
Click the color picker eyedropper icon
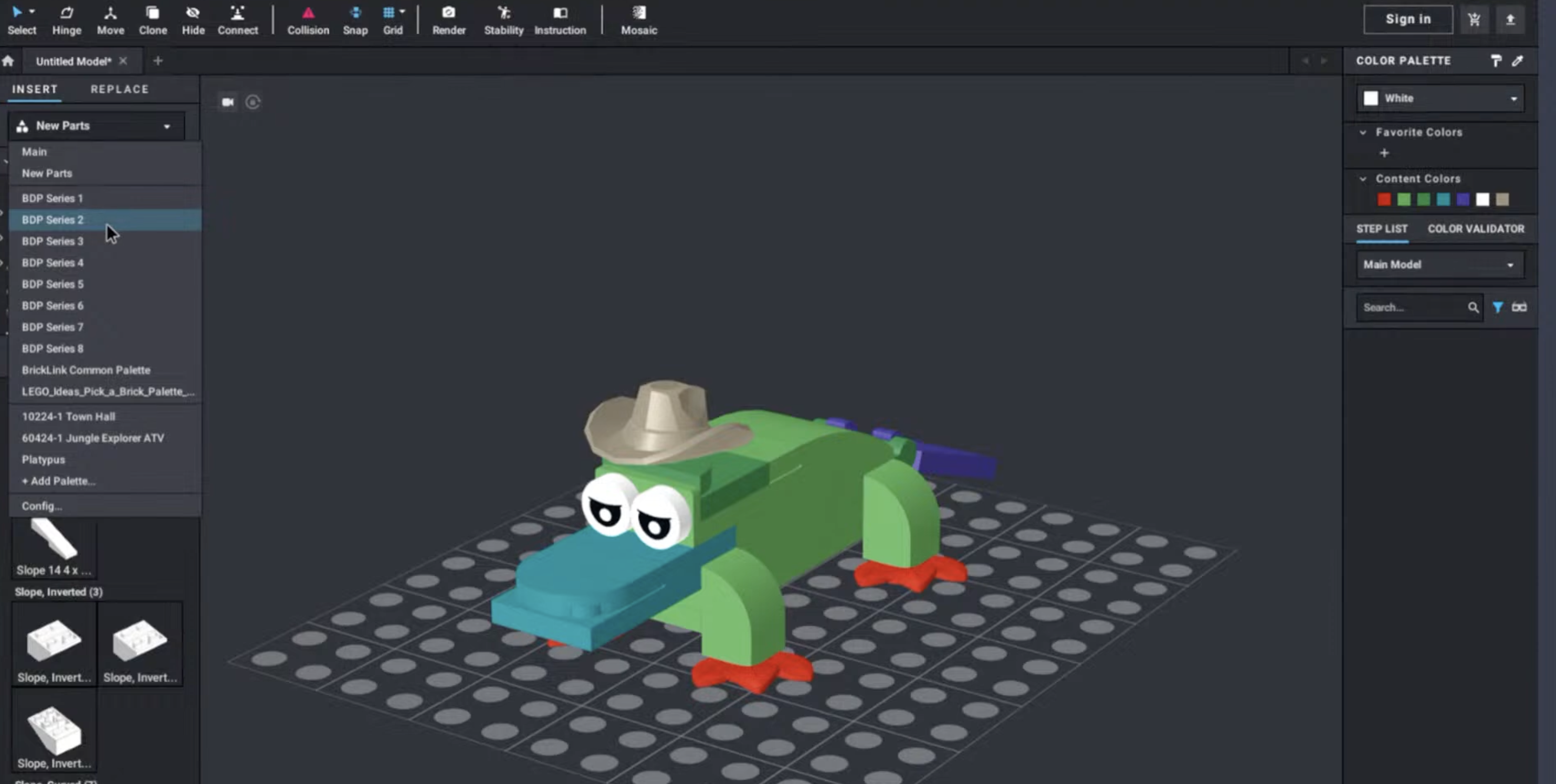pyautogui.click(x=1517, y=61)
